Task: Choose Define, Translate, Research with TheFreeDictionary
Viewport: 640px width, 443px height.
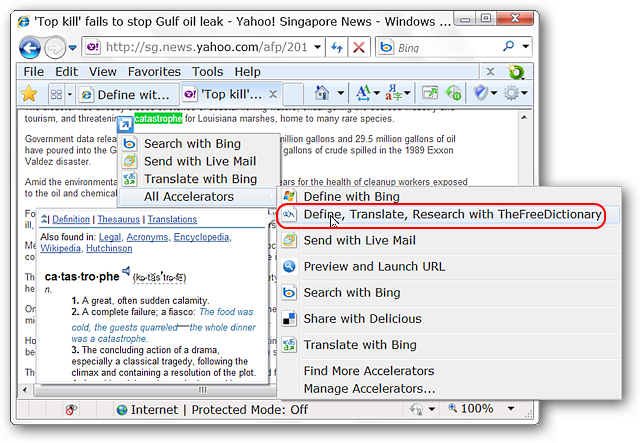Action: [449, 214]
